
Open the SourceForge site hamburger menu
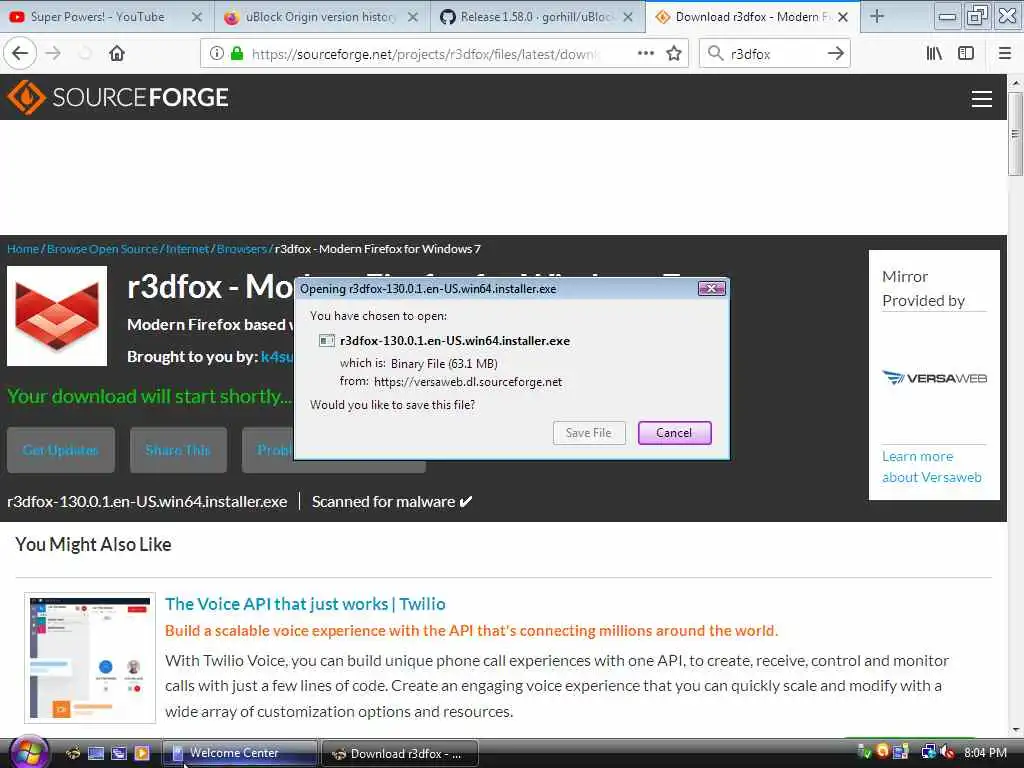click(982, 99)
